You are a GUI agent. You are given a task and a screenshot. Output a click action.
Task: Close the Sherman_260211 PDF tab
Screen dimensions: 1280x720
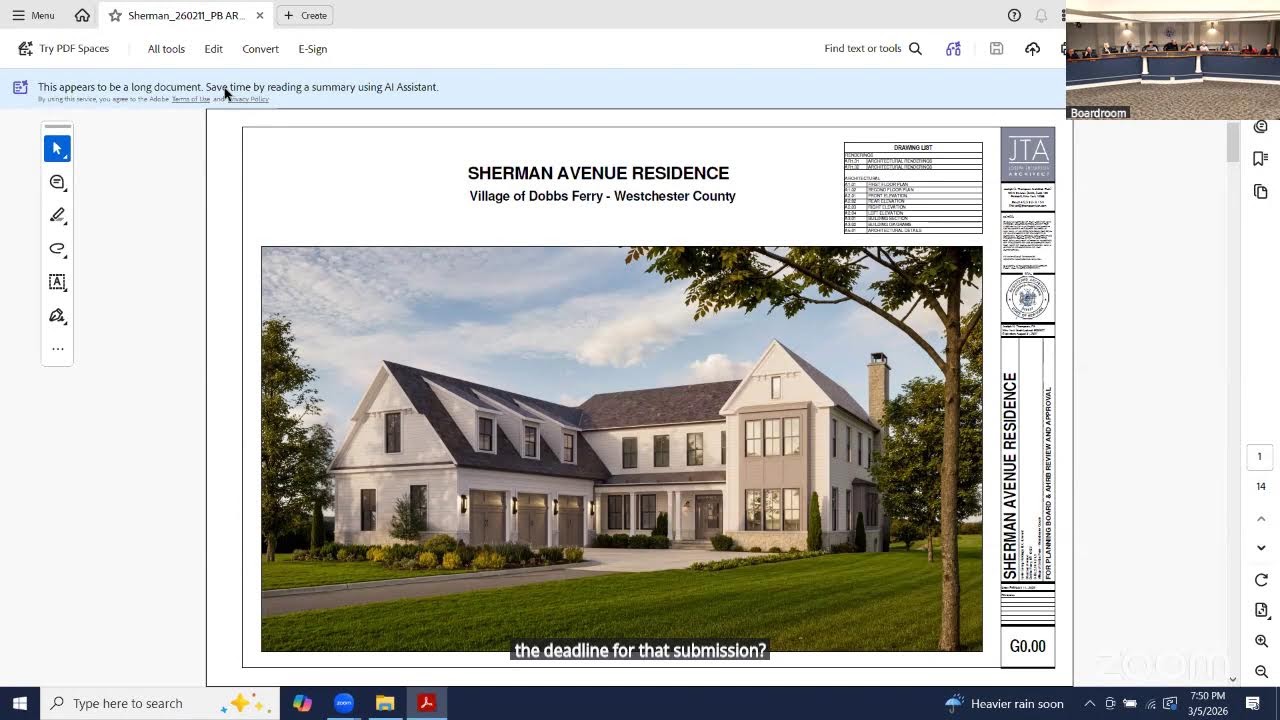[x=260, y=15]
